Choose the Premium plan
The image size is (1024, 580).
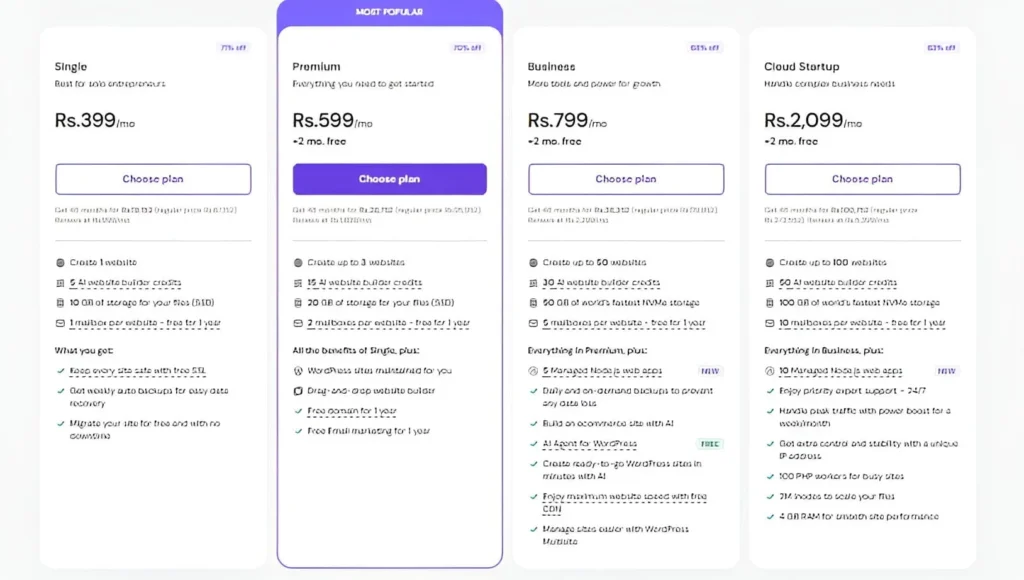pos(389,178)
